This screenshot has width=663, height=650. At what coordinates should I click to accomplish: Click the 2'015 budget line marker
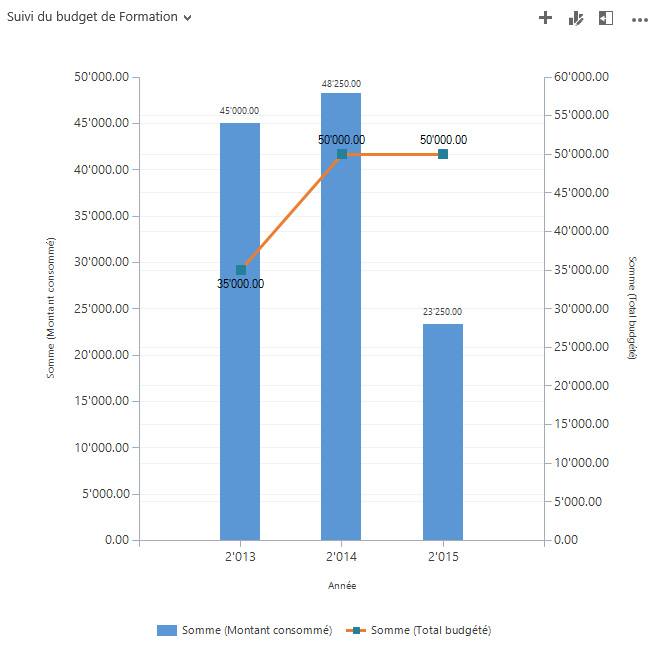(x=443, y=154)
